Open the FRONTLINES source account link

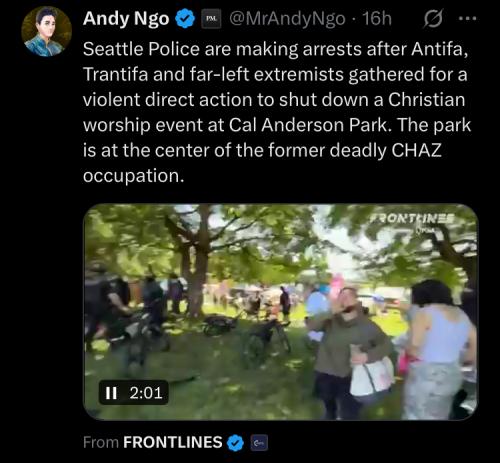[x=172, y=442]
